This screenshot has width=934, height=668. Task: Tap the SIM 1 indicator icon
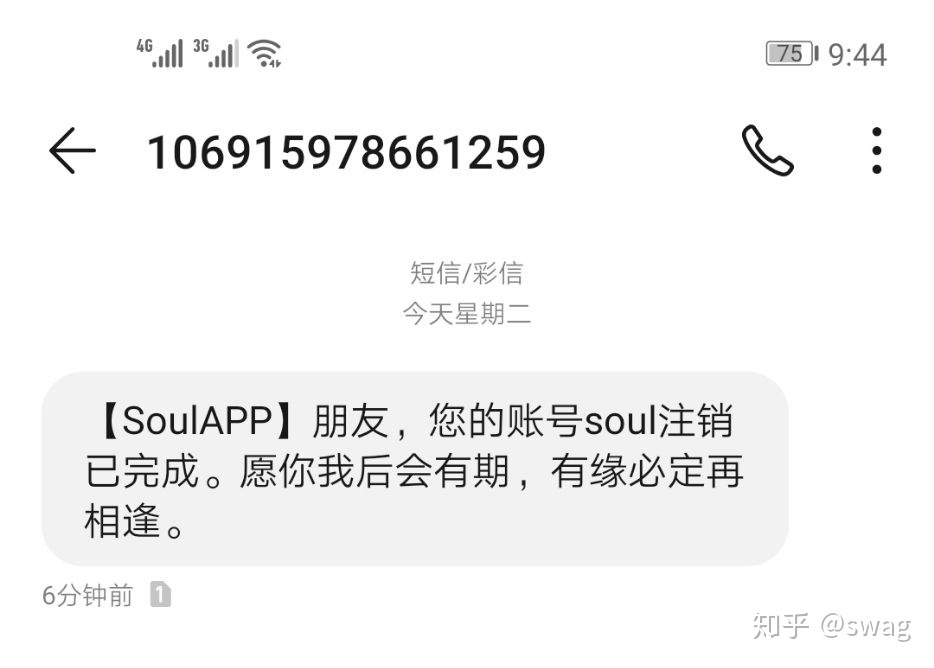tap(160, 594)
